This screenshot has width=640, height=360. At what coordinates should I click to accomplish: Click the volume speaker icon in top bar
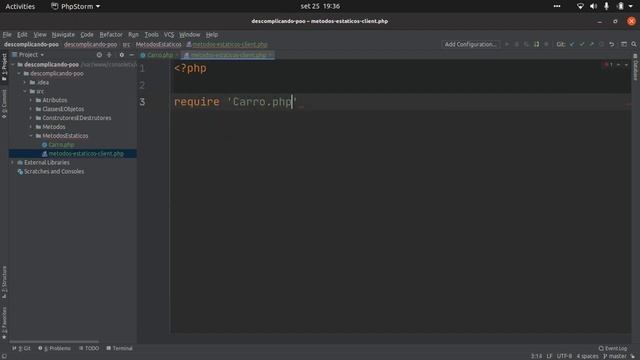pos(593,6)
